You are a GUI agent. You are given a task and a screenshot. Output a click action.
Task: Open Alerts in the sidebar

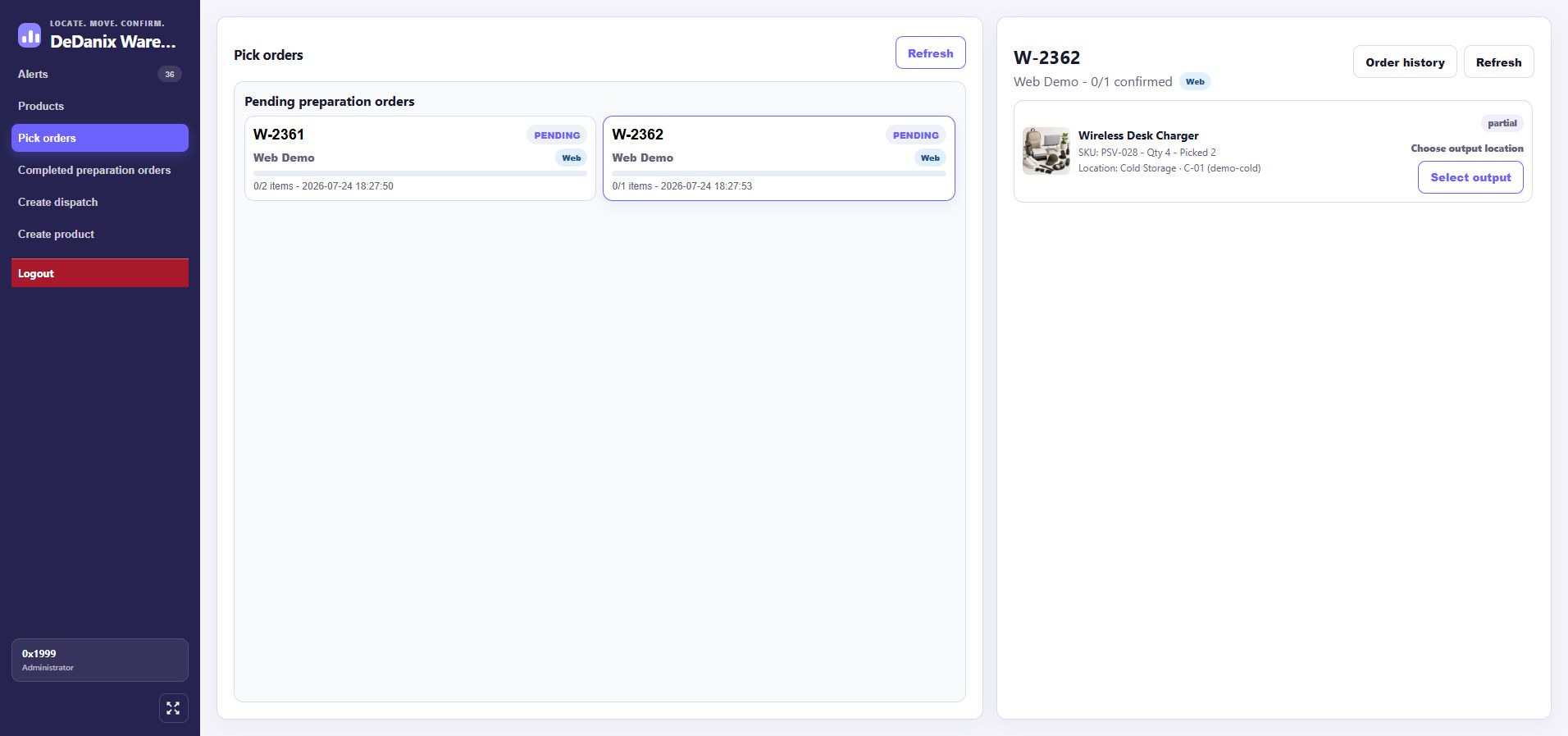tap(100, 74)
